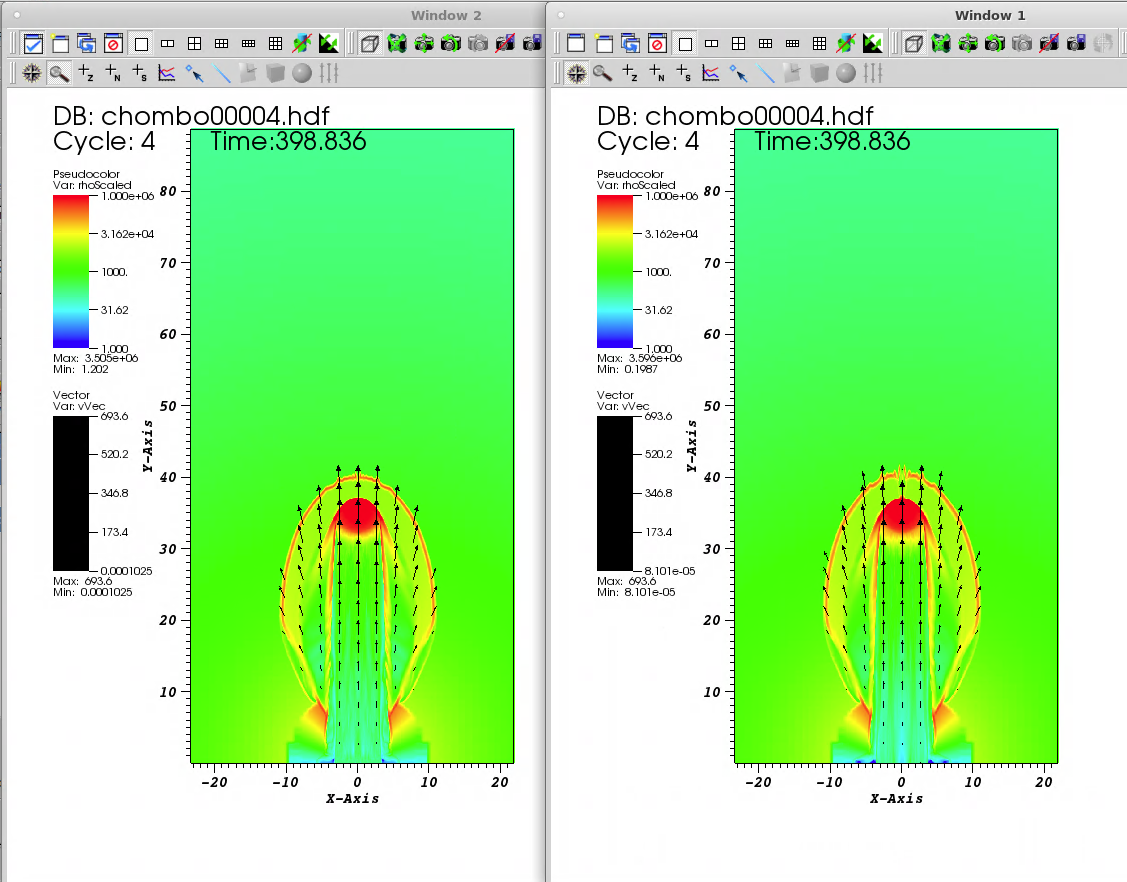Select 1x2 window layout in Window 2
Viewport: 1127px width, 882px height.
(x=168, y=44)
